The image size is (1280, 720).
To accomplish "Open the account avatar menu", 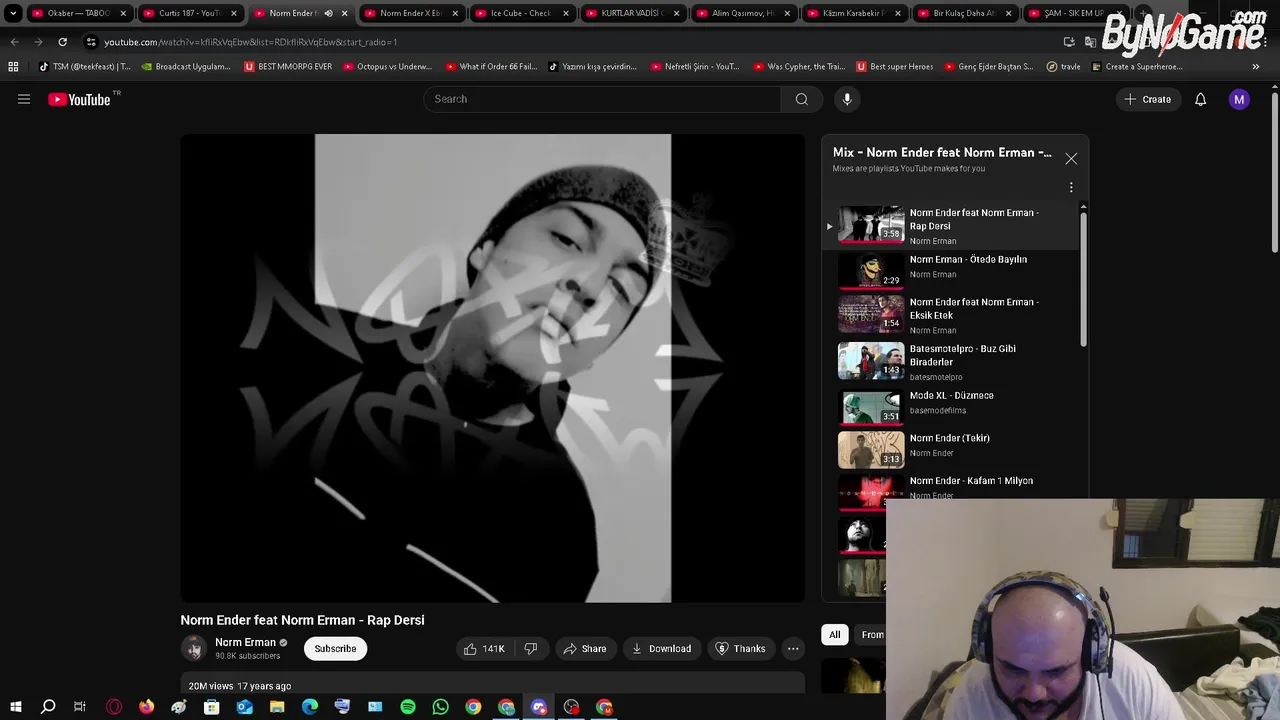I will coord(1239,99).
